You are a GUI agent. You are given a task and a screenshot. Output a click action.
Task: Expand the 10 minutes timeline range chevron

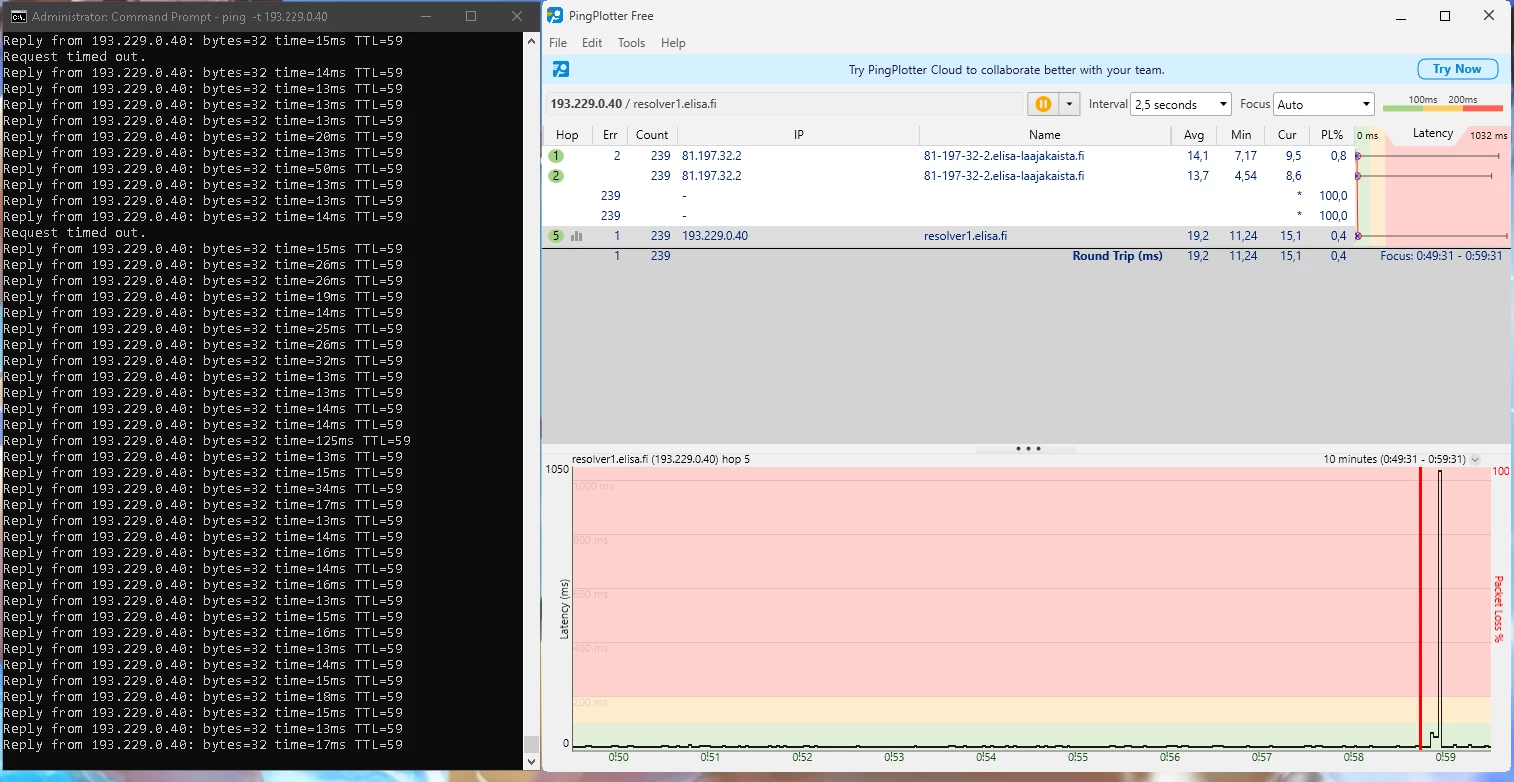click(x=1475, y=460)
